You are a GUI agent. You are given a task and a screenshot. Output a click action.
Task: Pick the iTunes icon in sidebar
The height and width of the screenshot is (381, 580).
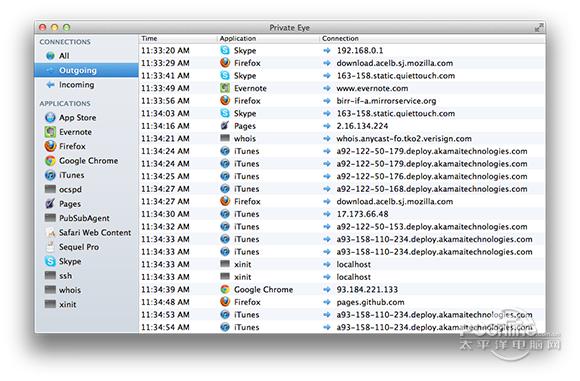(x=50, y=175)
